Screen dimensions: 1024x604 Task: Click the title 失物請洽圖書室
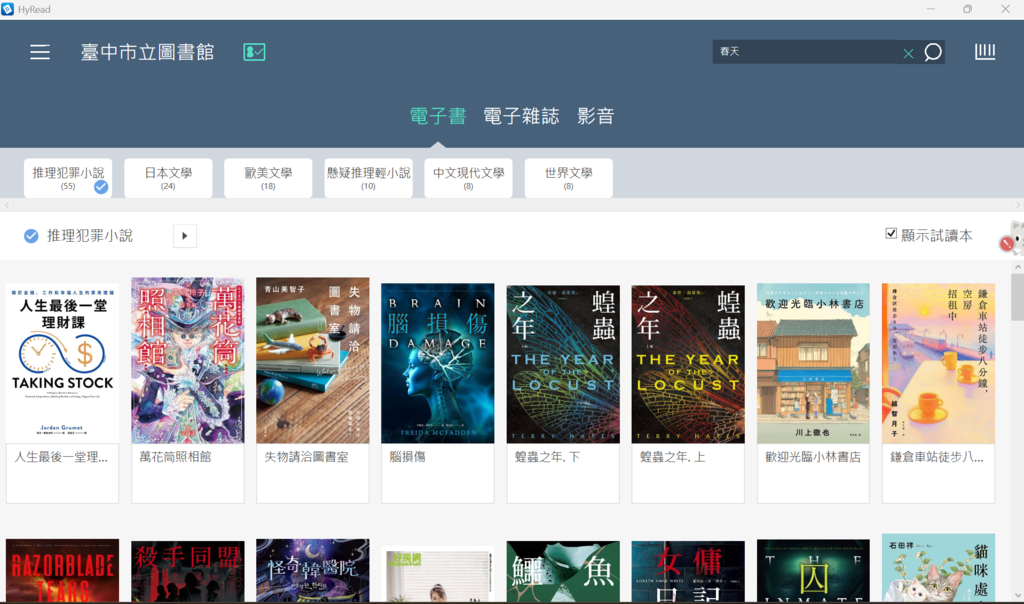[x=306, y=457]
